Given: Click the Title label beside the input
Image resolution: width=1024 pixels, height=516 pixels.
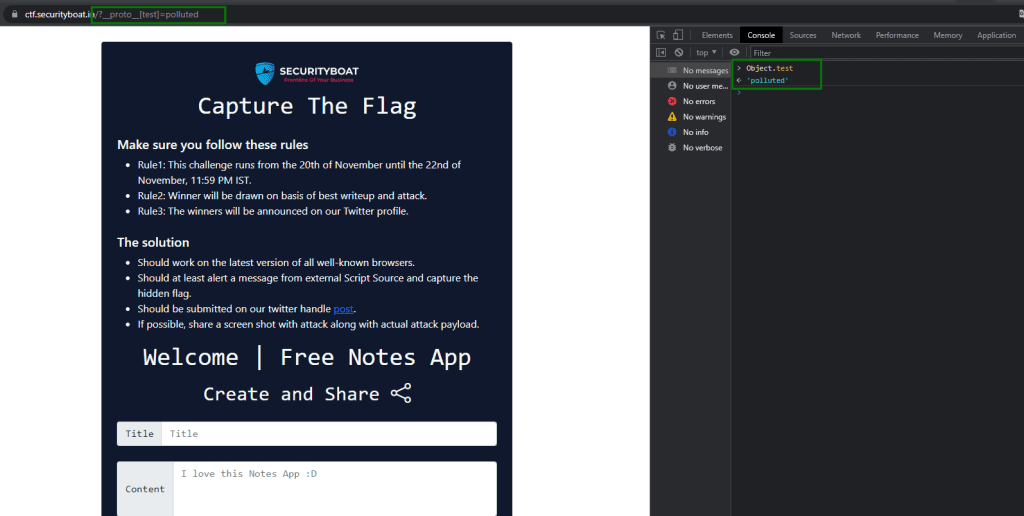Looking at the screenshot, I should tap(139, 434).
